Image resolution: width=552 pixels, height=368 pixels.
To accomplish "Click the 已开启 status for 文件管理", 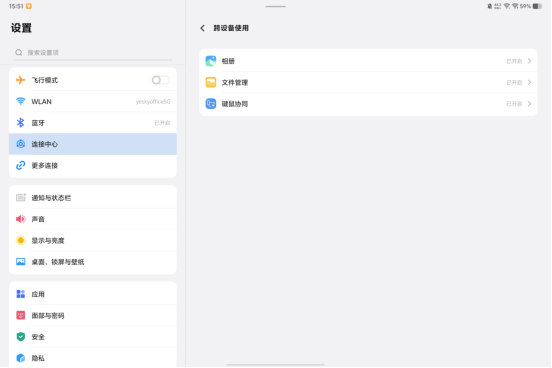I will pyautogui.click(x=514, y=82).
